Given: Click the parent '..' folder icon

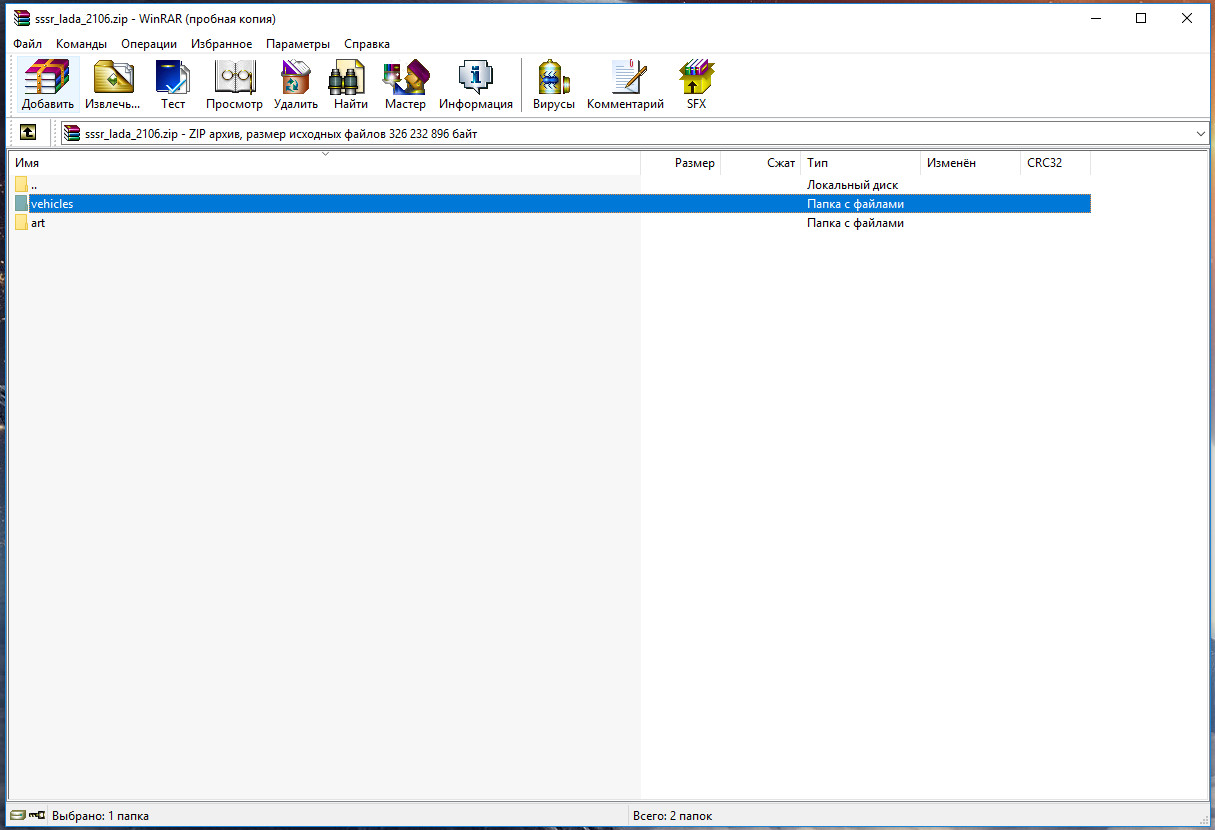Looking at the screenshot, I should pyautogui.click(x=21, y=185).
